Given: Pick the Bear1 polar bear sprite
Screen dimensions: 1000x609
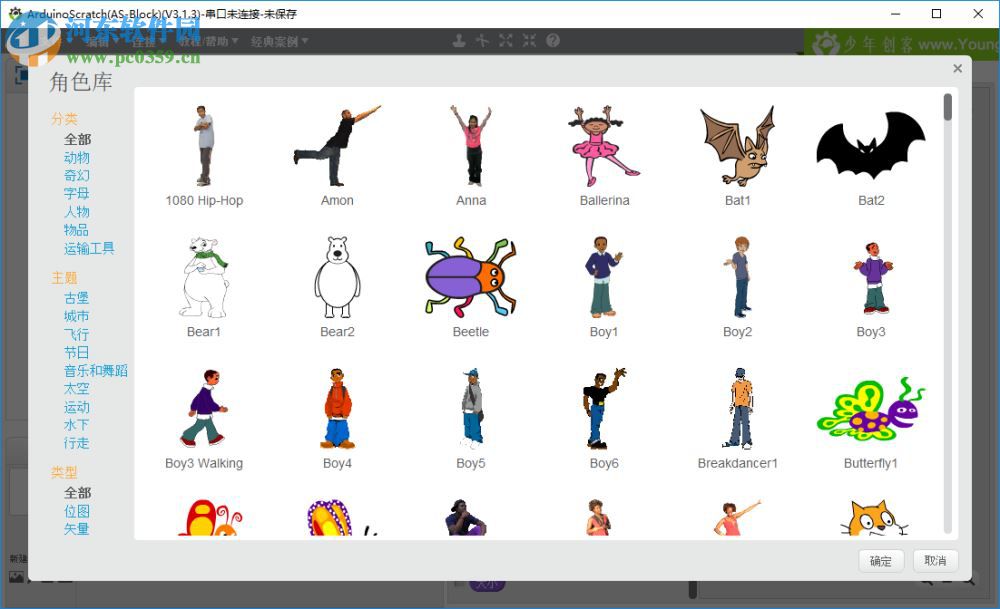Looking at the screenshot, I should [x=204, y=287].
